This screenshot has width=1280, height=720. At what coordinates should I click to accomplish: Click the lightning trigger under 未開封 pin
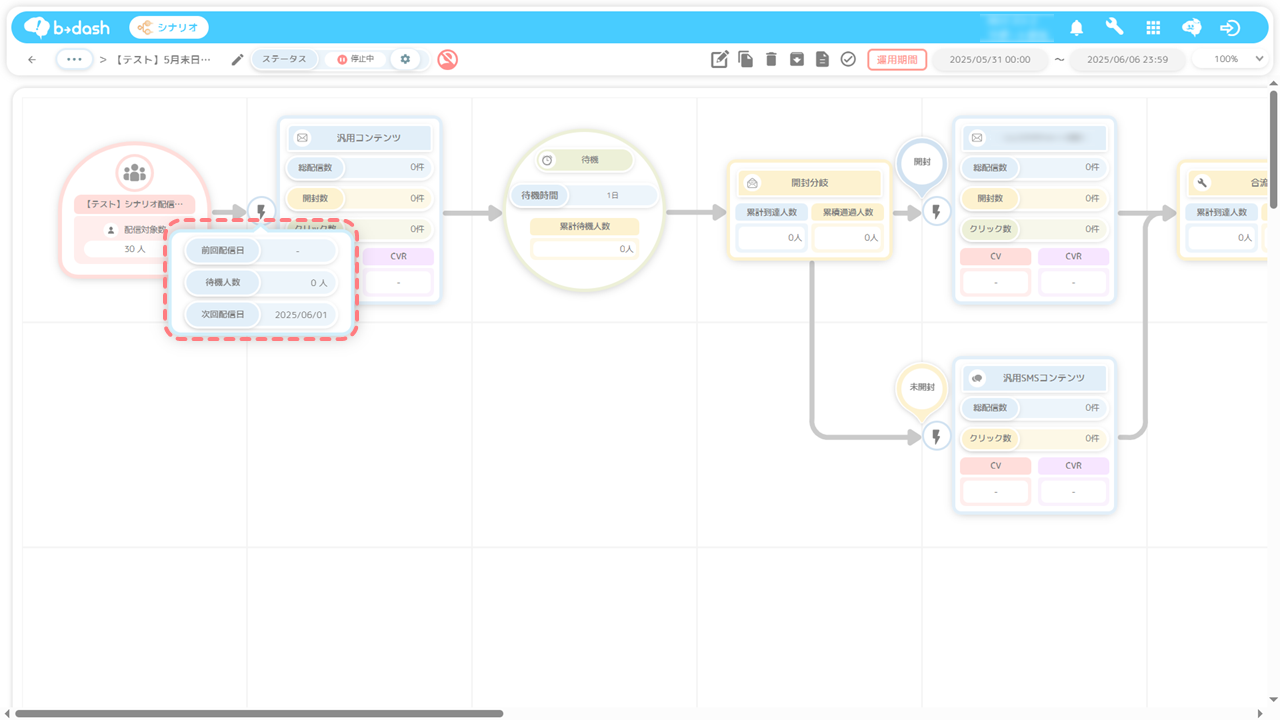(x=936, y=437)
